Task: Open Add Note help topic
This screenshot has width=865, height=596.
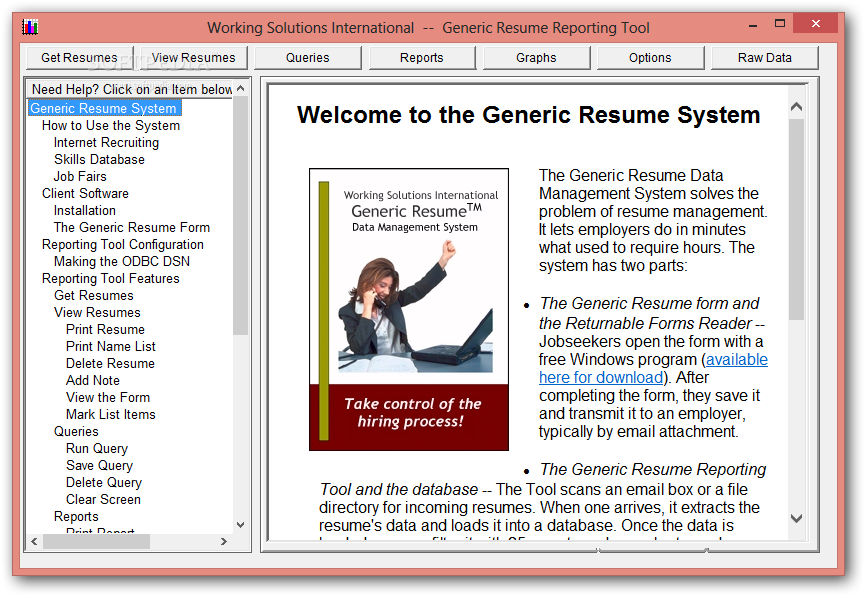Action: point(93,381)
